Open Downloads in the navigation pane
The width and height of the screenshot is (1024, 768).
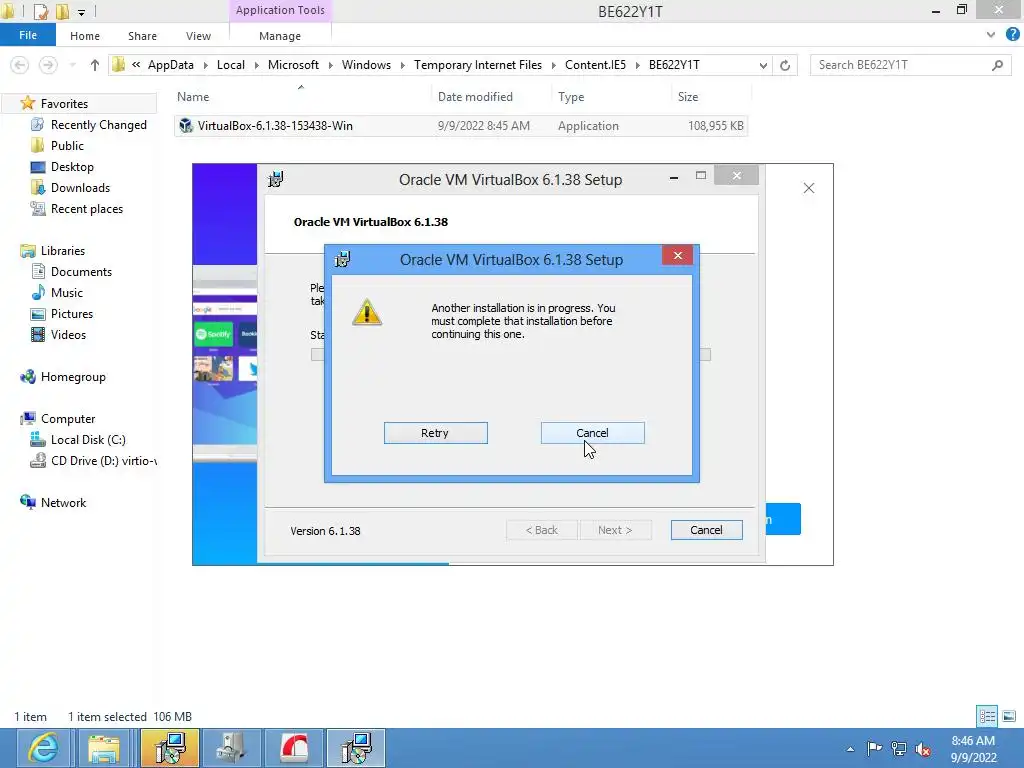coord(80,187)
